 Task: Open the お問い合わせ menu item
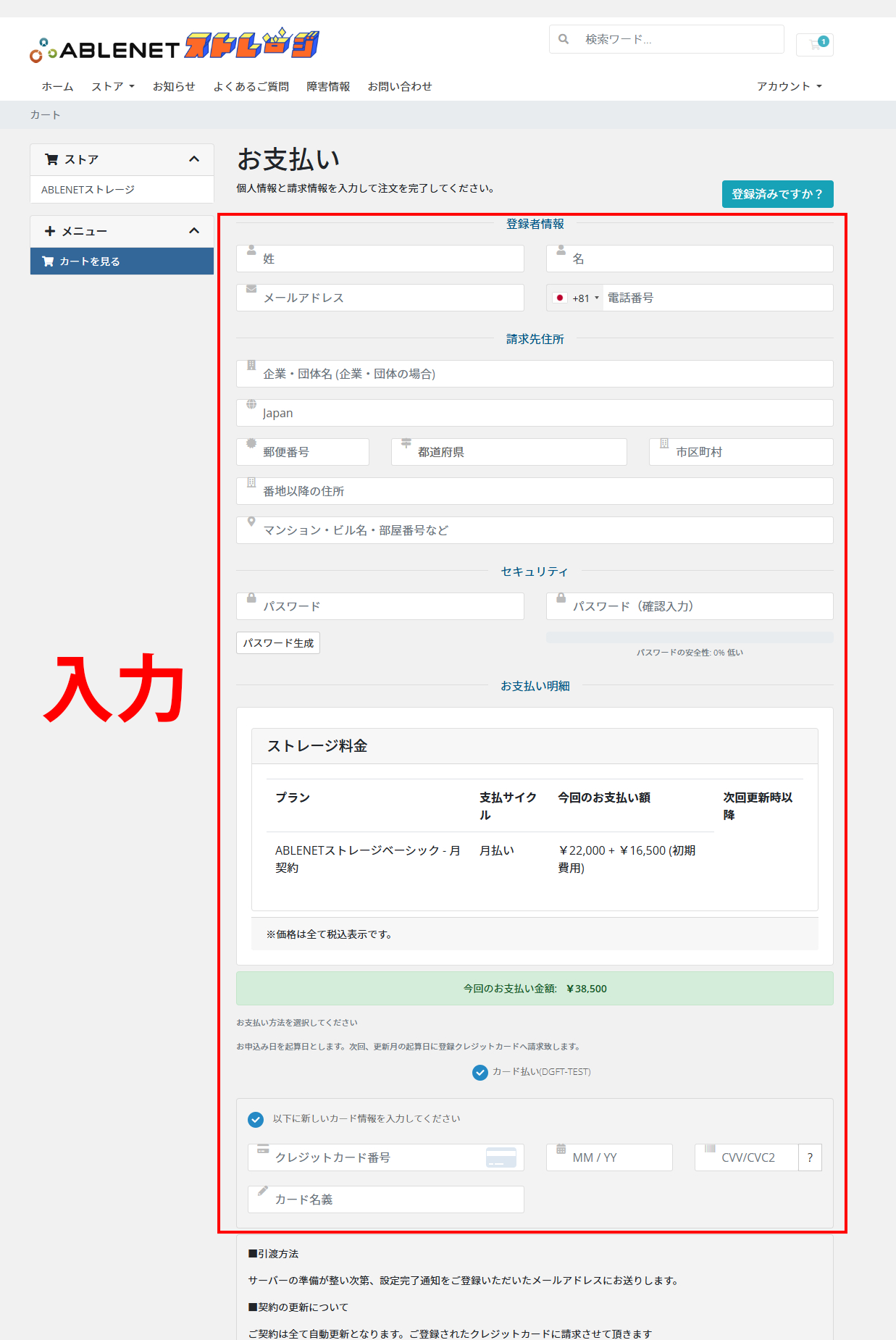point(400,86)
